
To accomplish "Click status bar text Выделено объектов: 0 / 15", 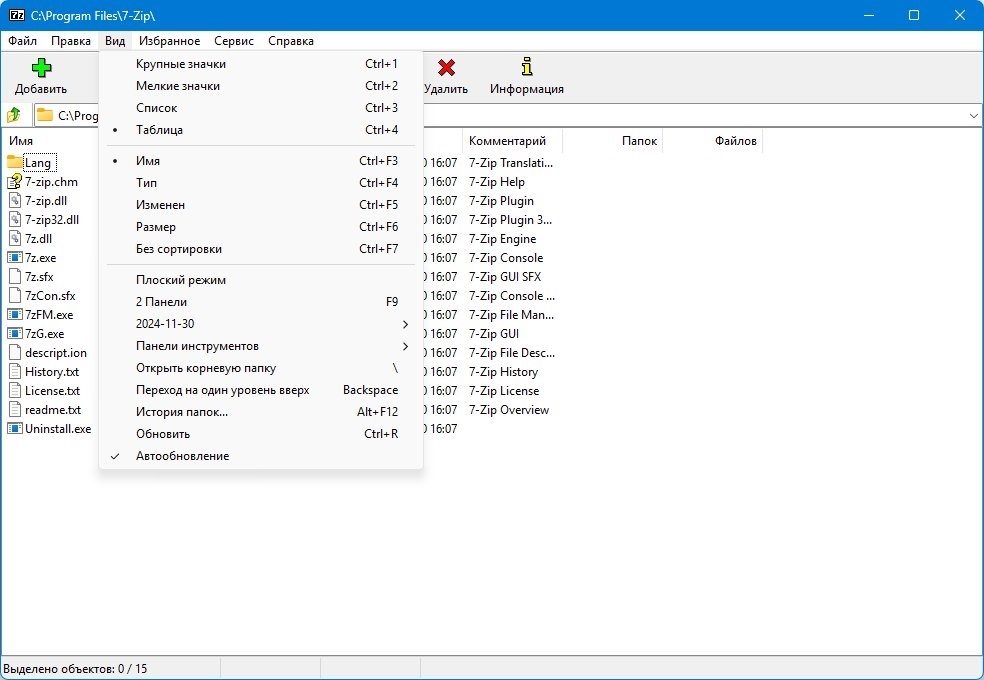I will click(x=75, y=669).
